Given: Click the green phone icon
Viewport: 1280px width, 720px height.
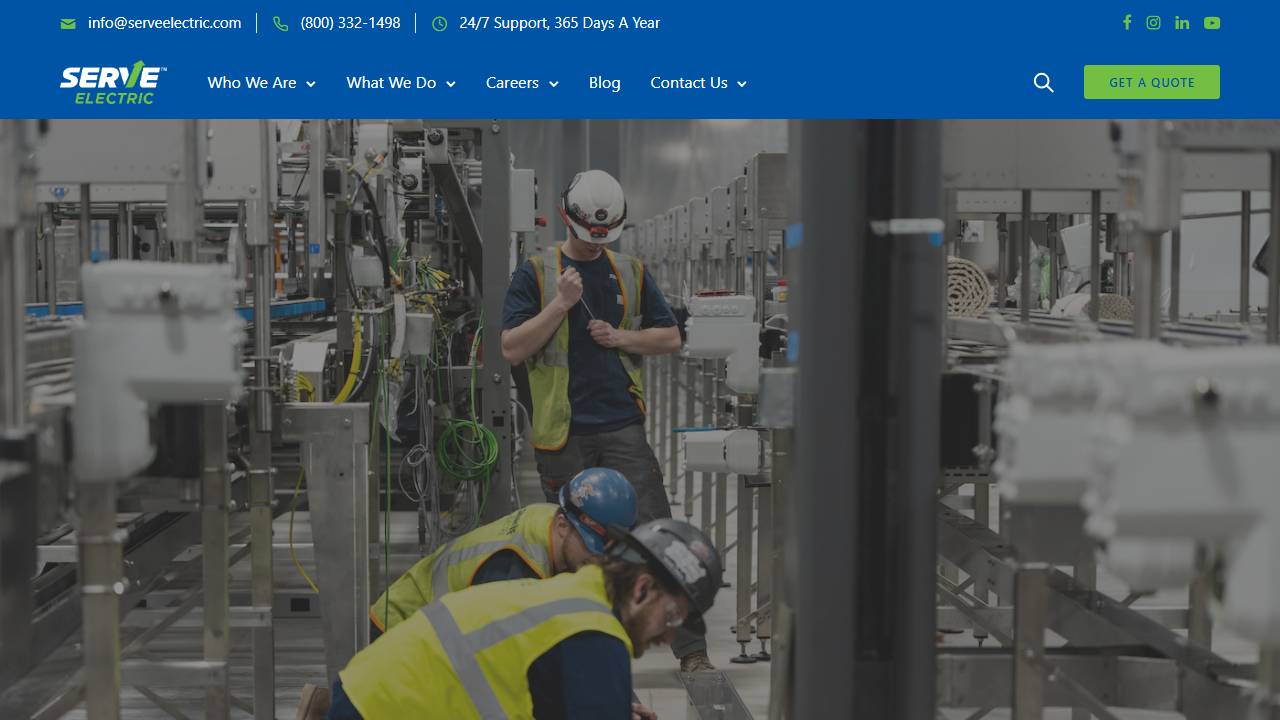Looking at the screenshot, I should (281, 24).
